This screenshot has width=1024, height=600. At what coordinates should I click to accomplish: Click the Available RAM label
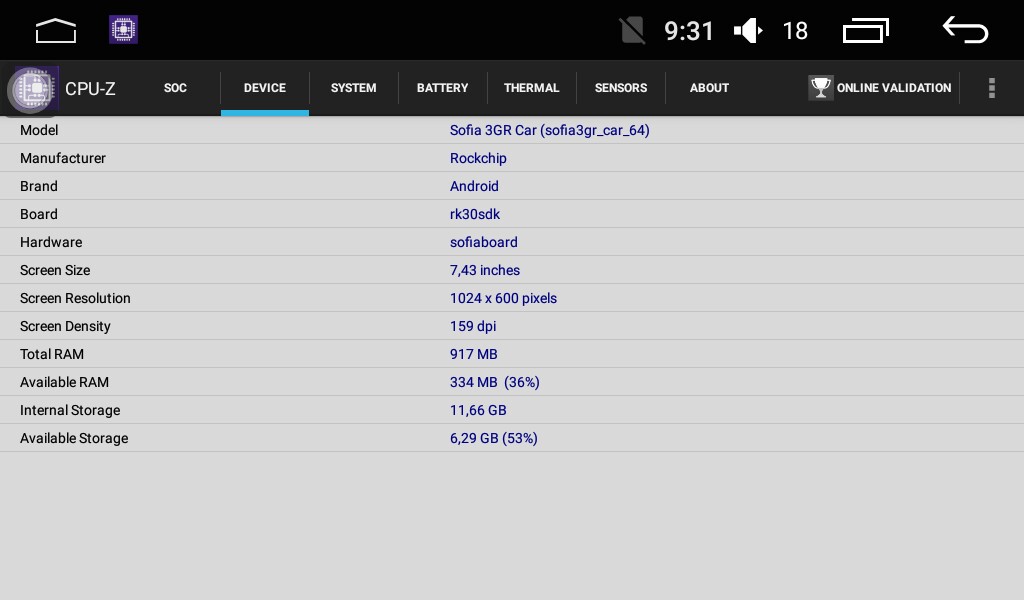[64, 382]
